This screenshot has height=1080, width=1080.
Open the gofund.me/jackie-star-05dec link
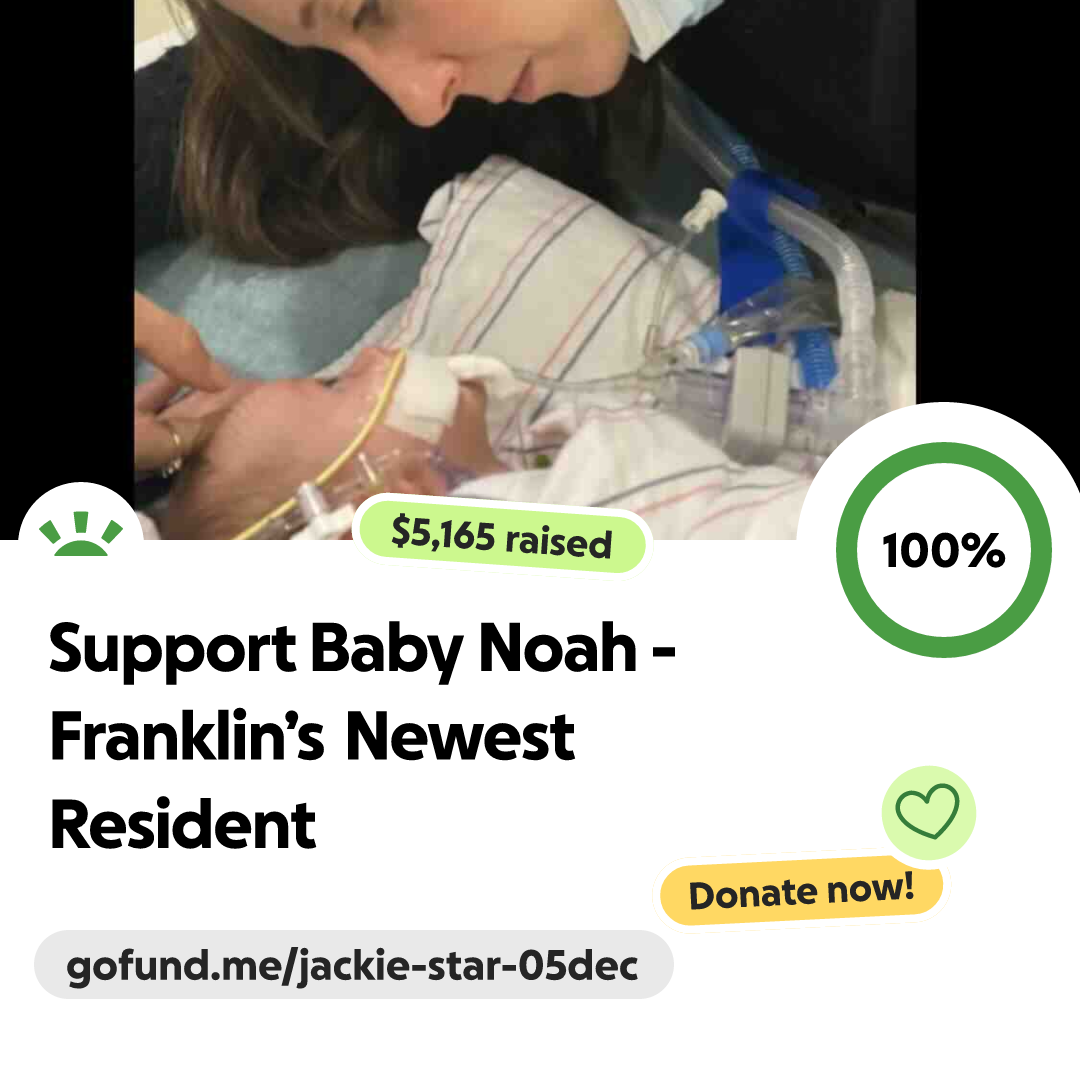click(353, 965)
